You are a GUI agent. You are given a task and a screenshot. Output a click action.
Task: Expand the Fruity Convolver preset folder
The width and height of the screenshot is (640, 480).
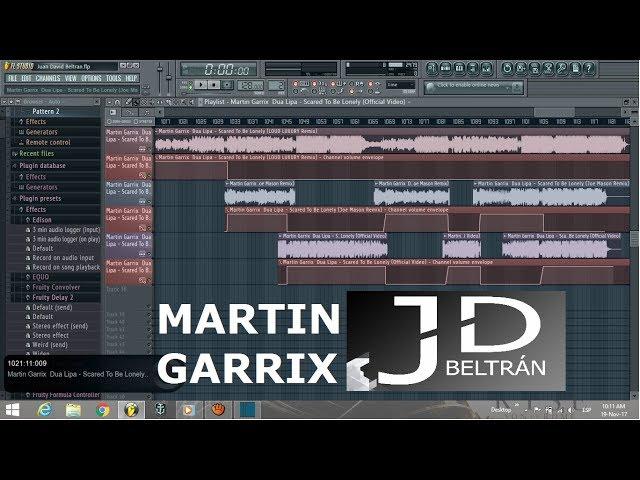[56, 287]
